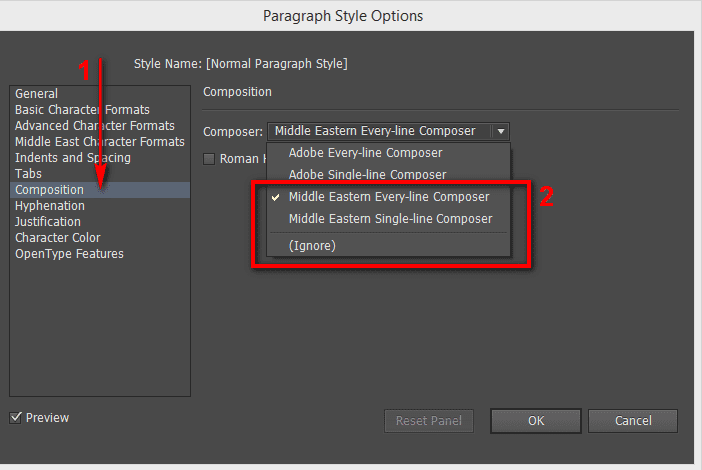702x470 pixels.
Task: Show Middle East Character Formats
Action: point(100,142)
